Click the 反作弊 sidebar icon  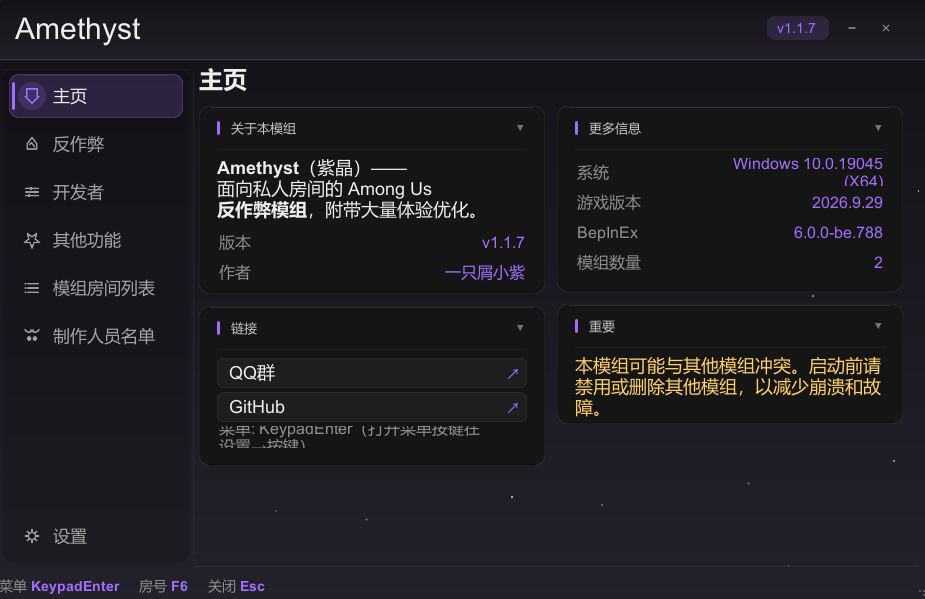(x=32, y=144)
